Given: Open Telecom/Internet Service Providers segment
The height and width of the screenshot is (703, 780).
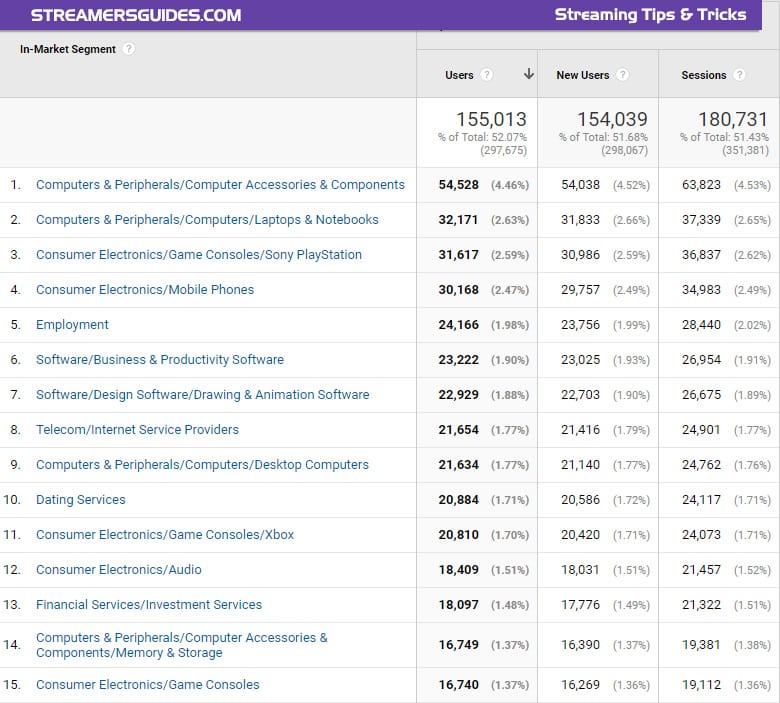Looking at the screenshot, I should coord(137,429).
